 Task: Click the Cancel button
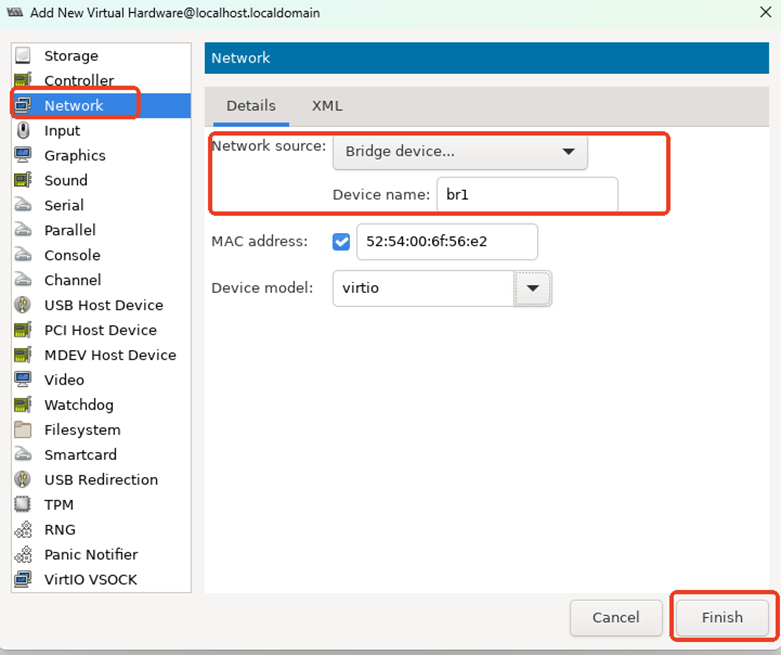(x=616, y=618)
